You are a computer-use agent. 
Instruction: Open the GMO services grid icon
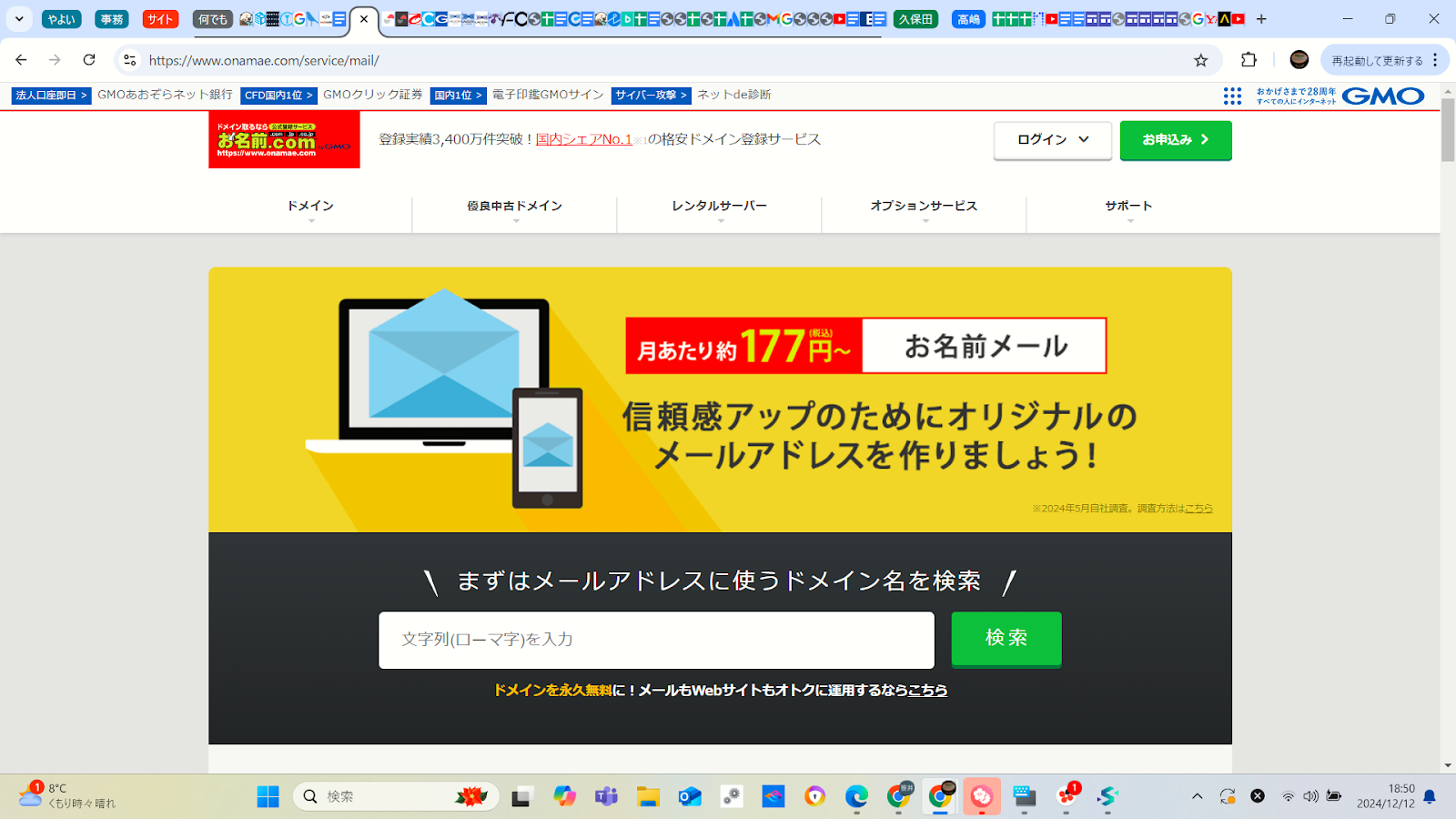(1232, 96)
